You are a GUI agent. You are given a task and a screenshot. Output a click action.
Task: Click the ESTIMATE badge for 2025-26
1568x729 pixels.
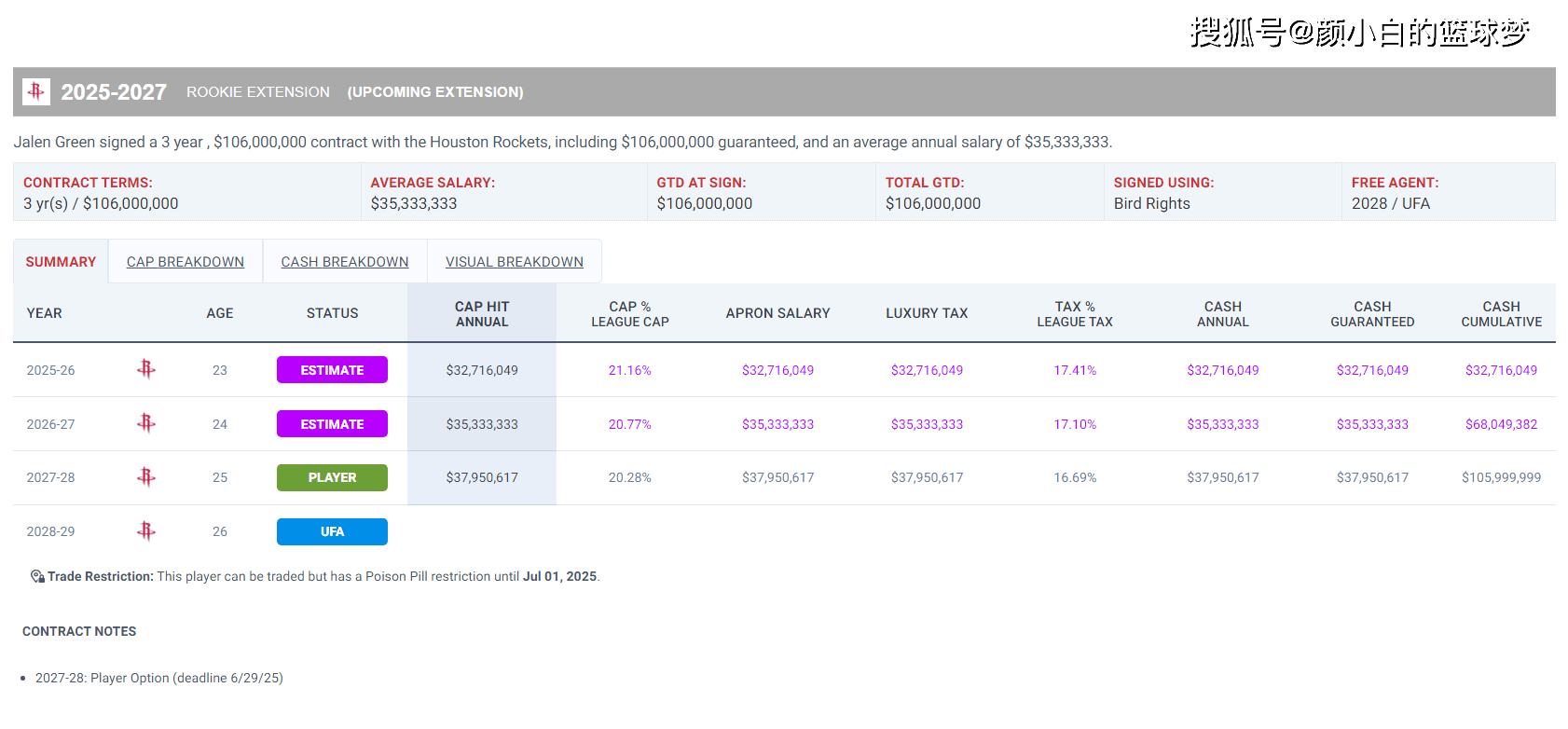click(x=332, y=370)
